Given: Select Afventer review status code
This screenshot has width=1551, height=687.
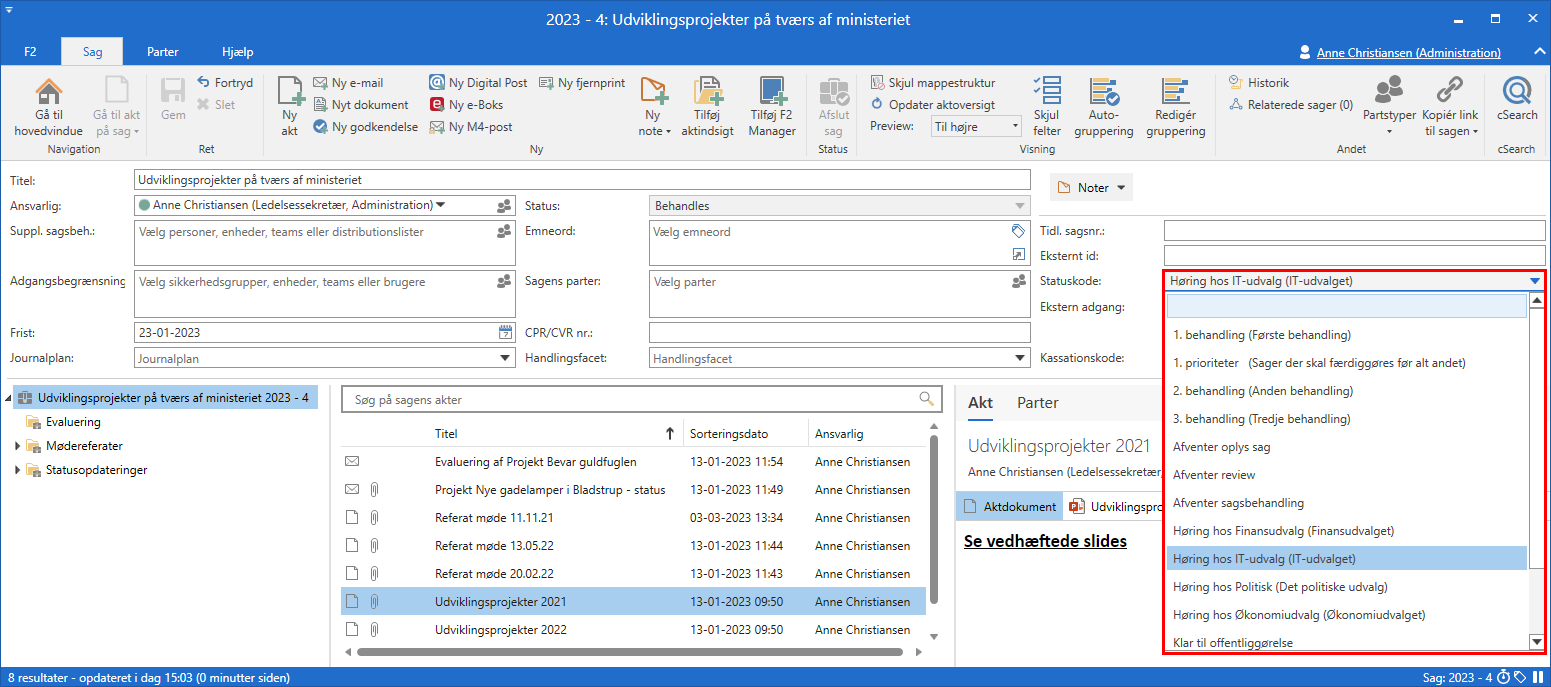Looking at the screenshot, I should (1214, 475).
